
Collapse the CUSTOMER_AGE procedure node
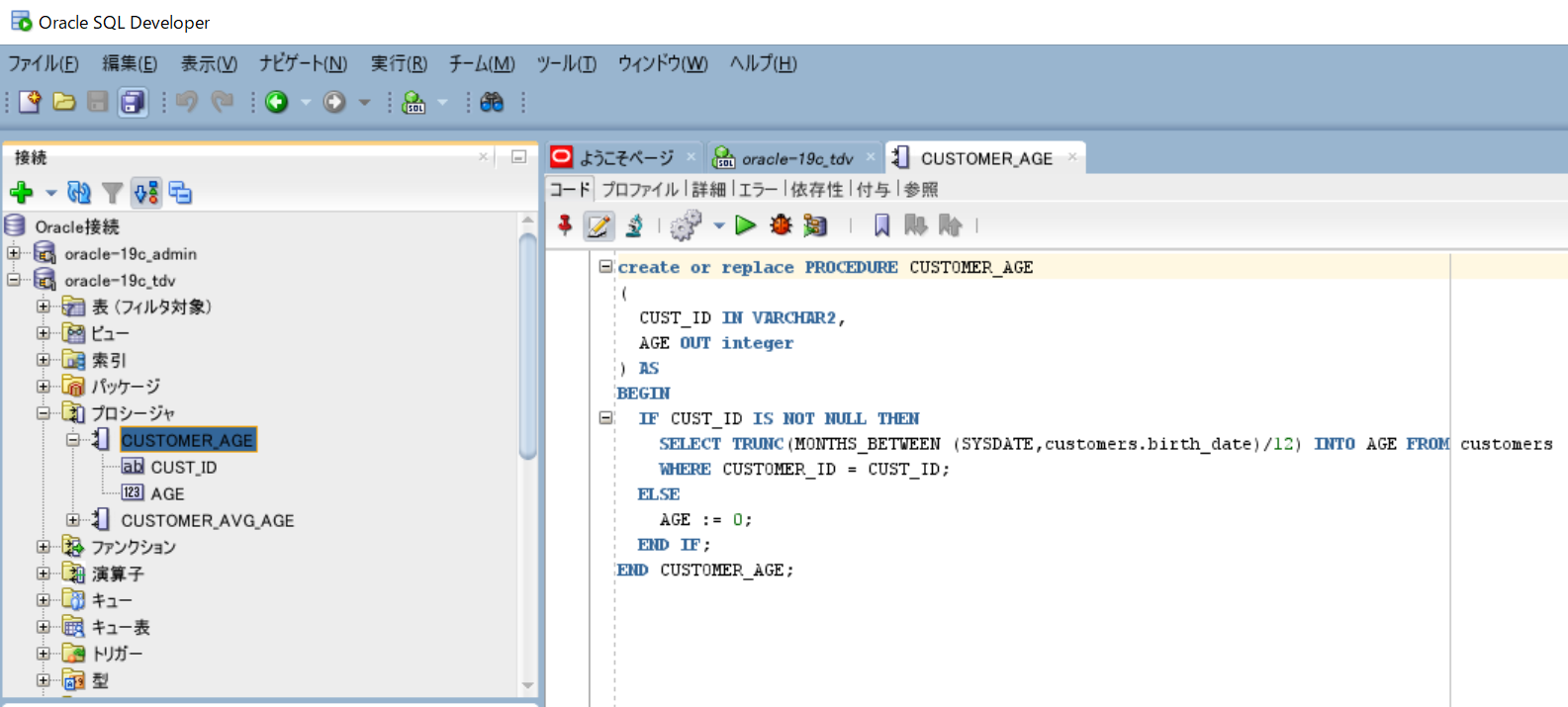[x=73, y=440]
